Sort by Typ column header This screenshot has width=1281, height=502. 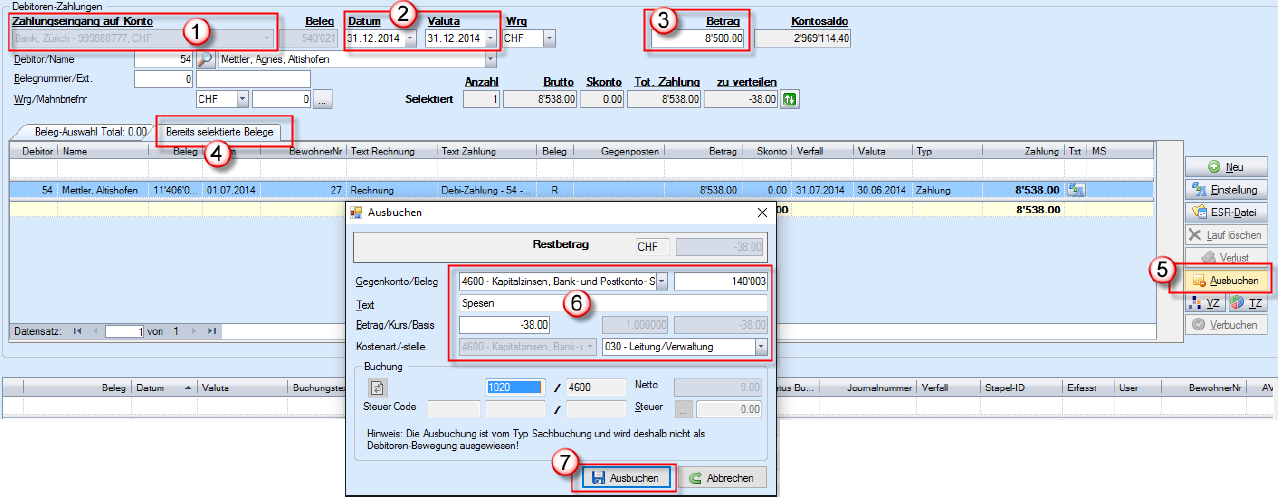[947, 151]
